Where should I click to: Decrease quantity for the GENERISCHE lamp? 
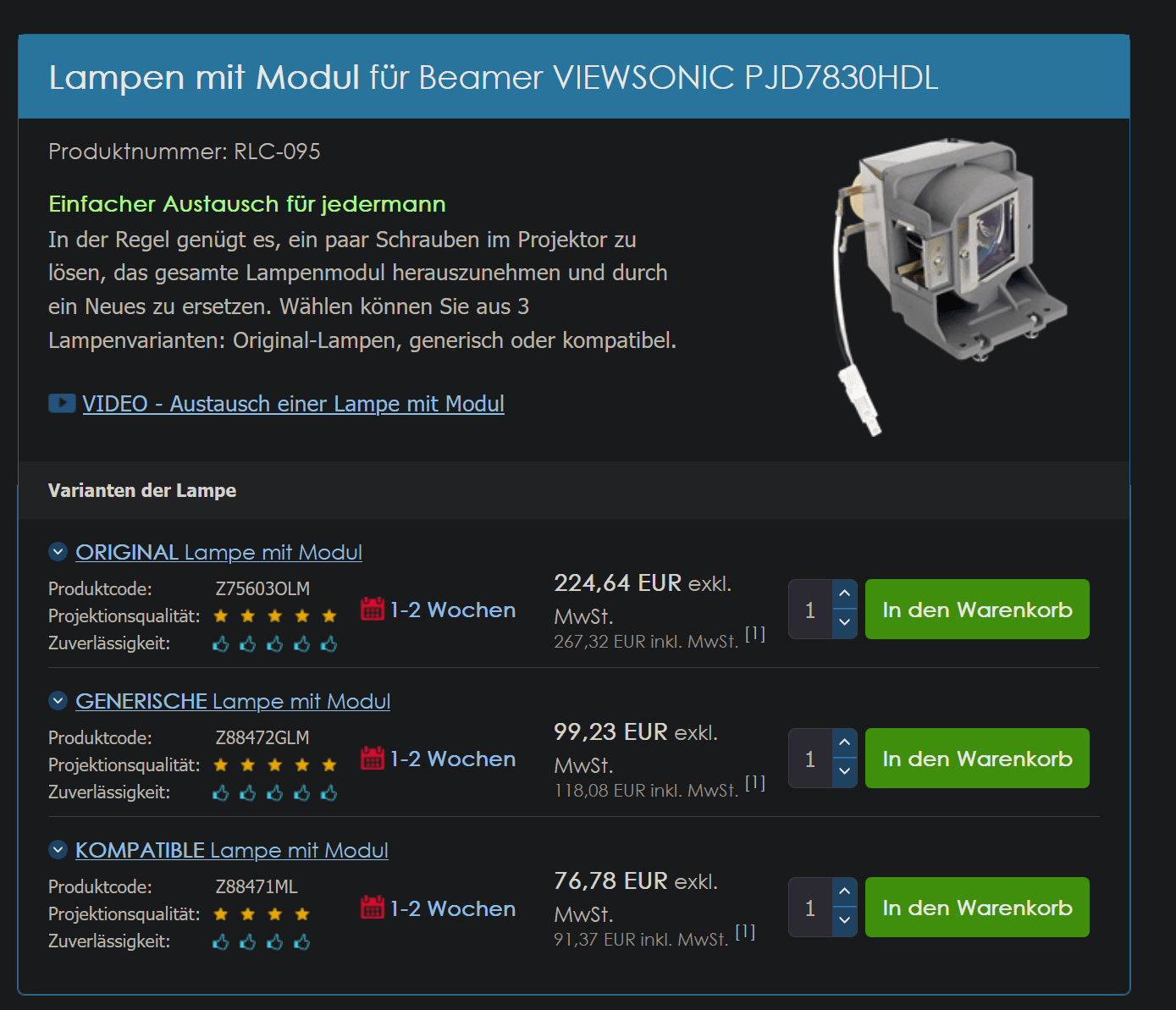click(x=844, y=772)
